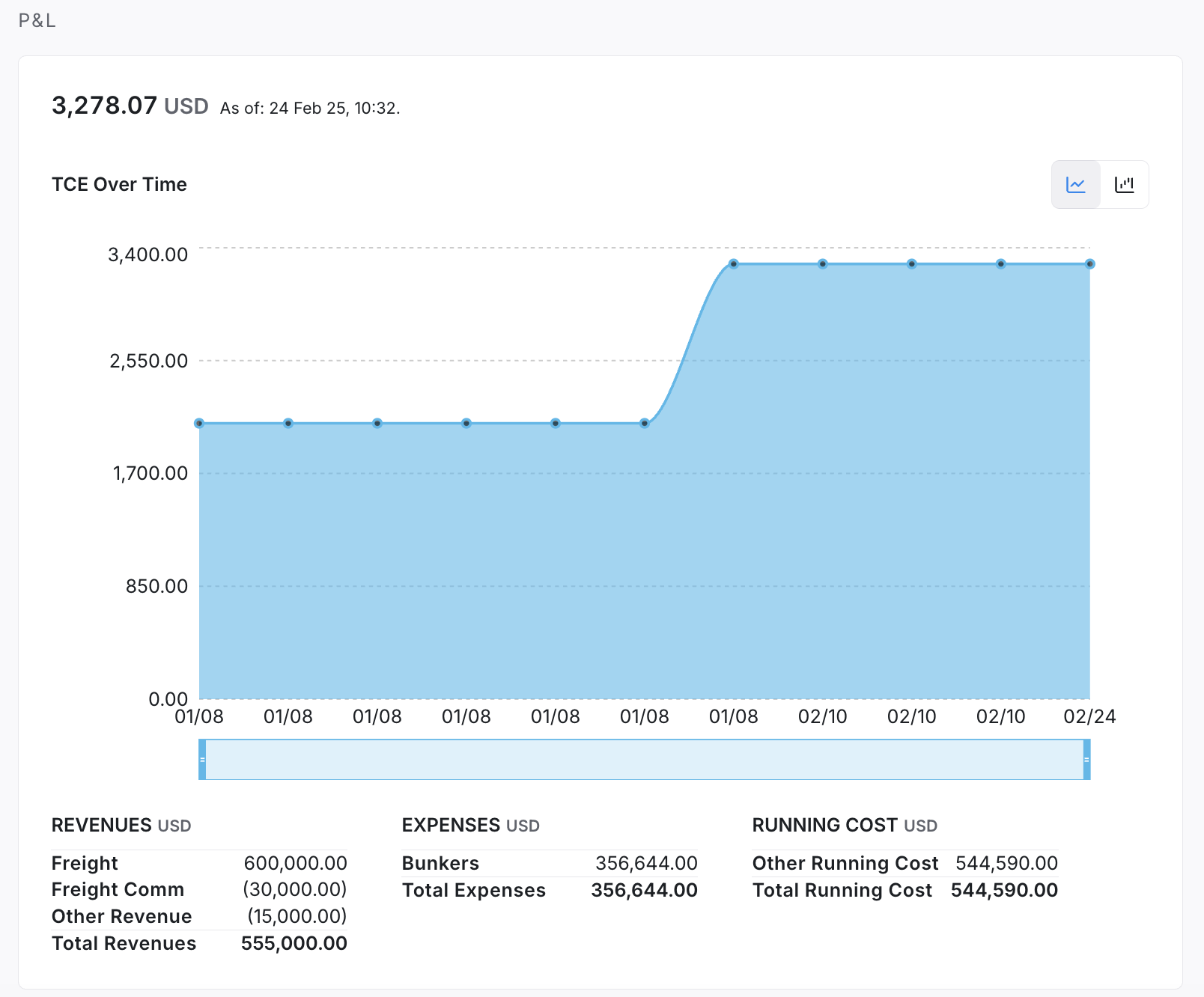The width and height of the screenshot is (1204, 997).
Task: Select the 3,278.07 USD TCE figure
Action: point(130,106)
